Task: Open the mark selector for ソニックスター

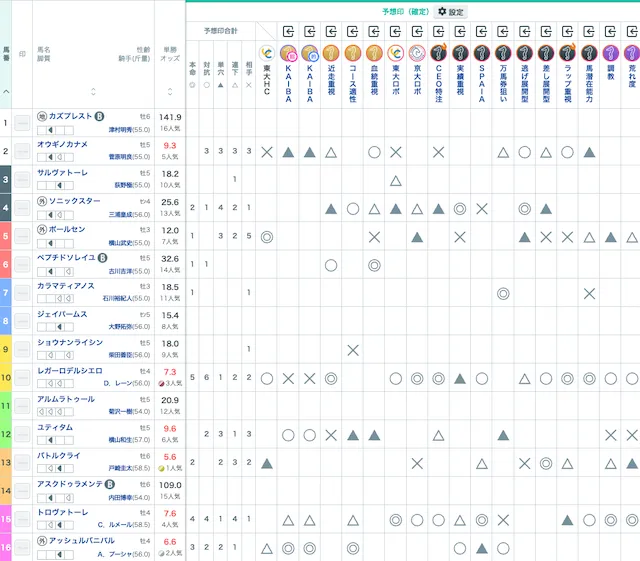Action: [x=22, y=208]
